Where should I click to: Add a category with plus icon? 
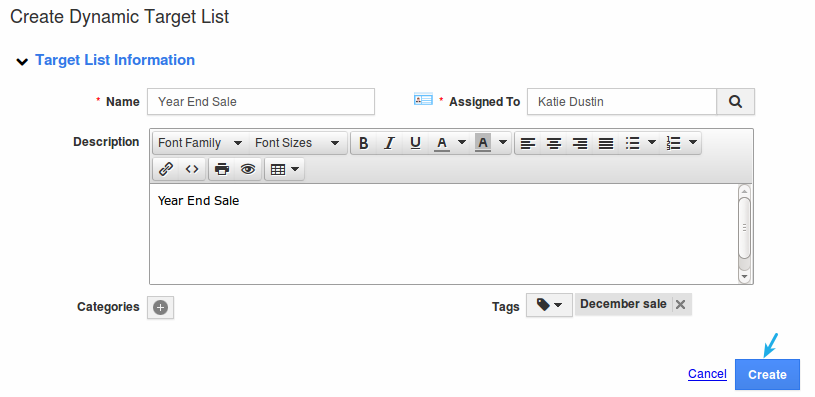tap(161, 308)
